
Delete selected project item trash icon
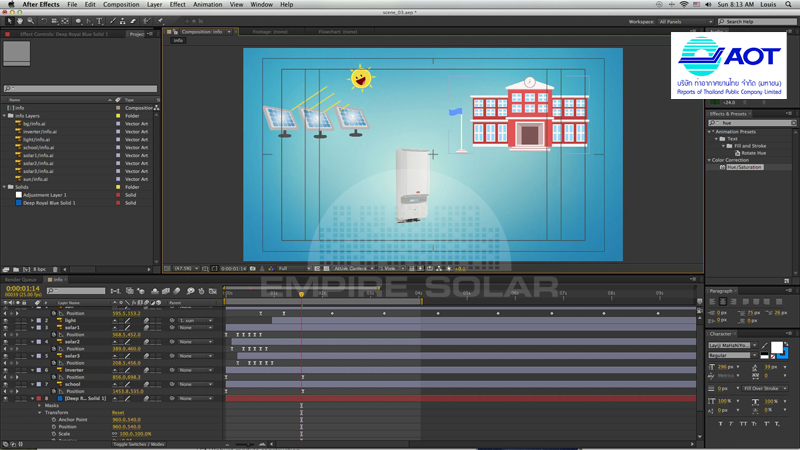(55, 269)
